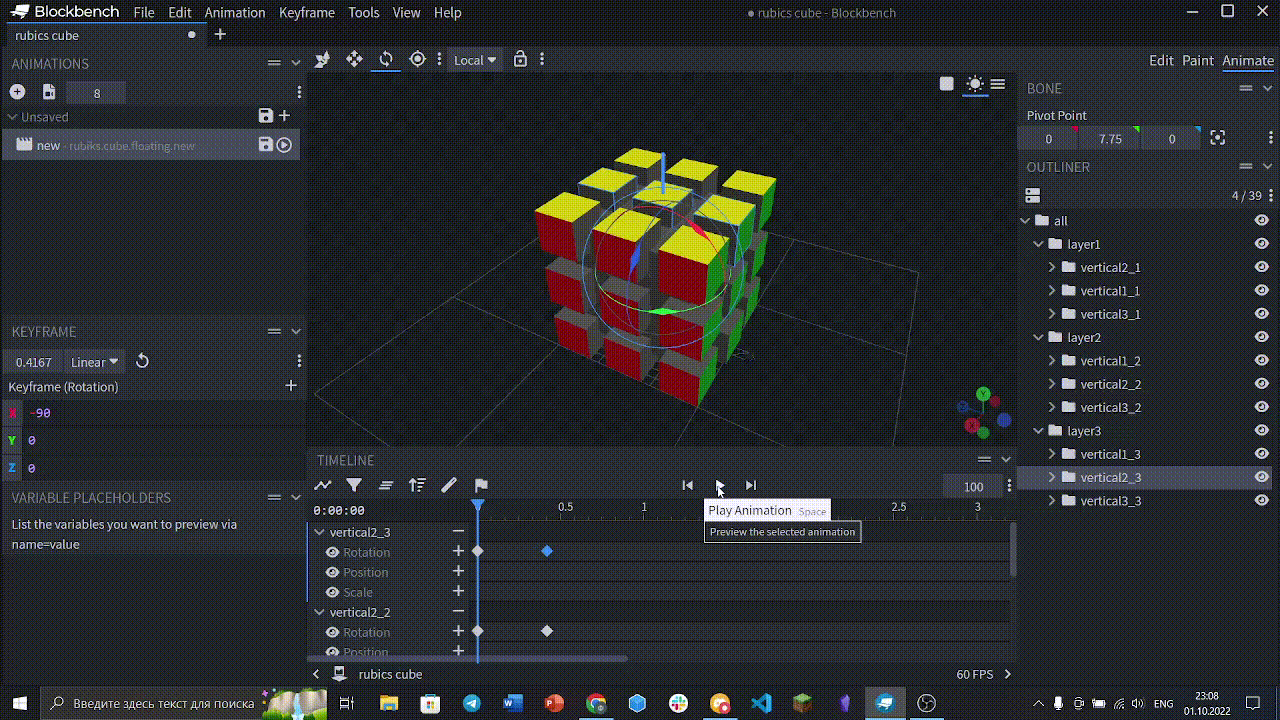Select the blue keyframe on vertical2_3 Rotation
The width and height of the screenshot is (1280, 720).
(547, 551)
